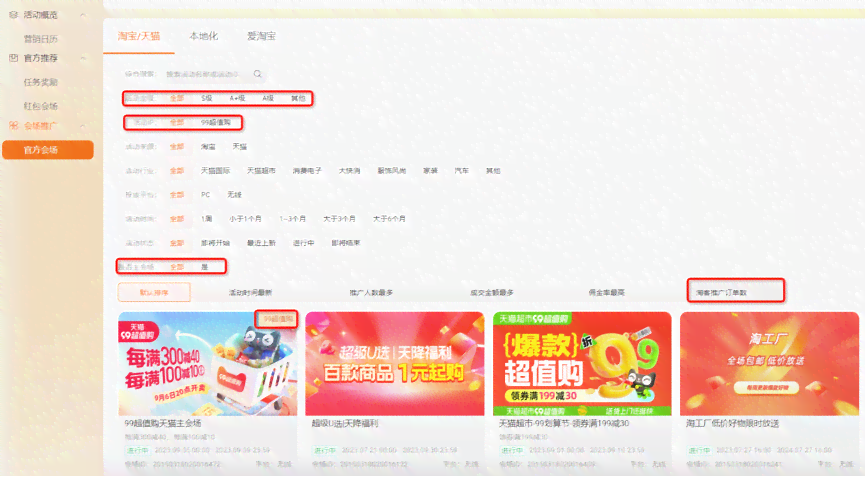Filter industry by 消费电子
Screen dimensions: 866x477
307,171
